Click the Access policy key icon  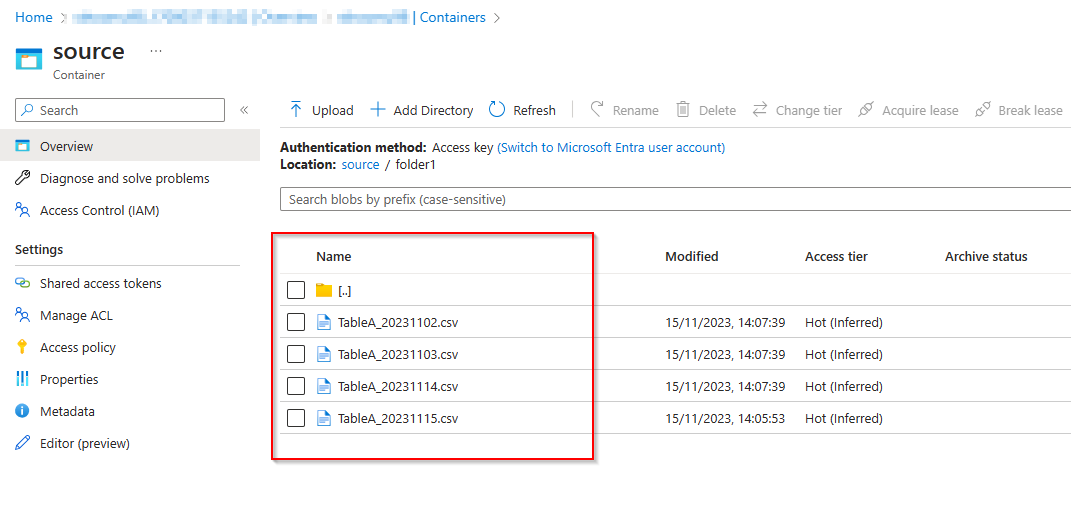click(23, 347)
